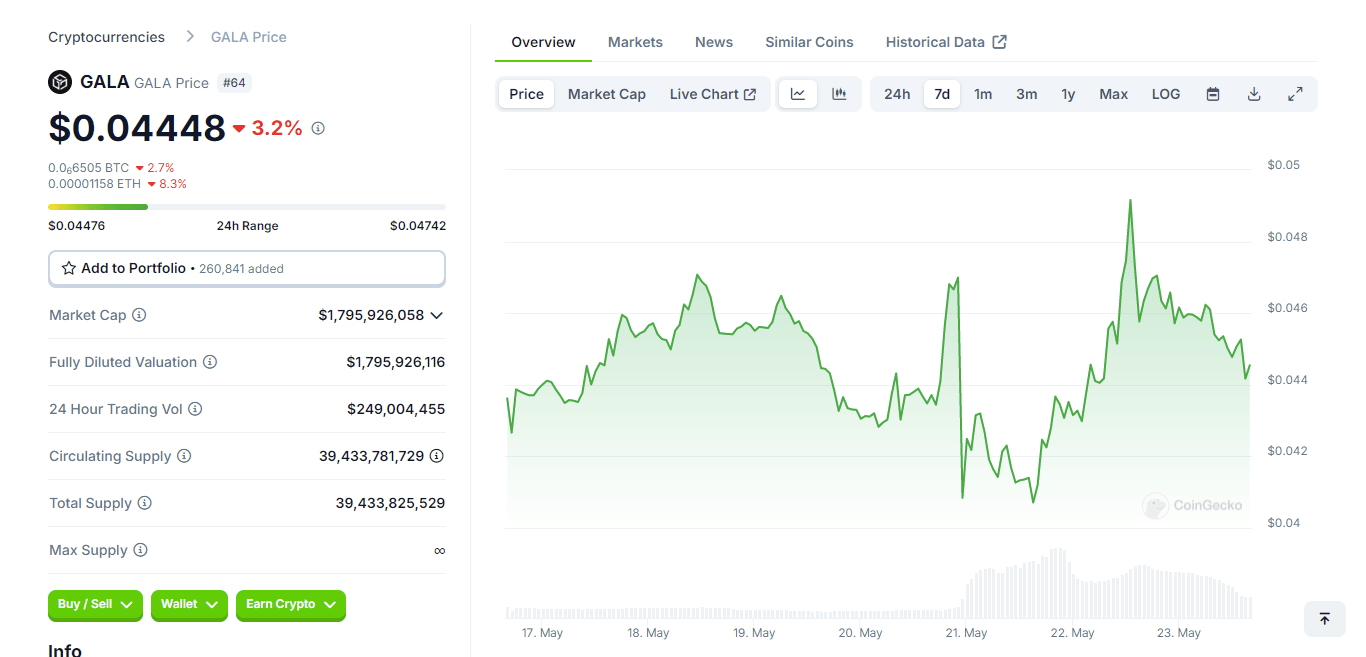Expand the chart to fullscreen
Image resolution: width=1366 pixels, height=657 pixels.
pyautogui.click(x=1295, y=94)
